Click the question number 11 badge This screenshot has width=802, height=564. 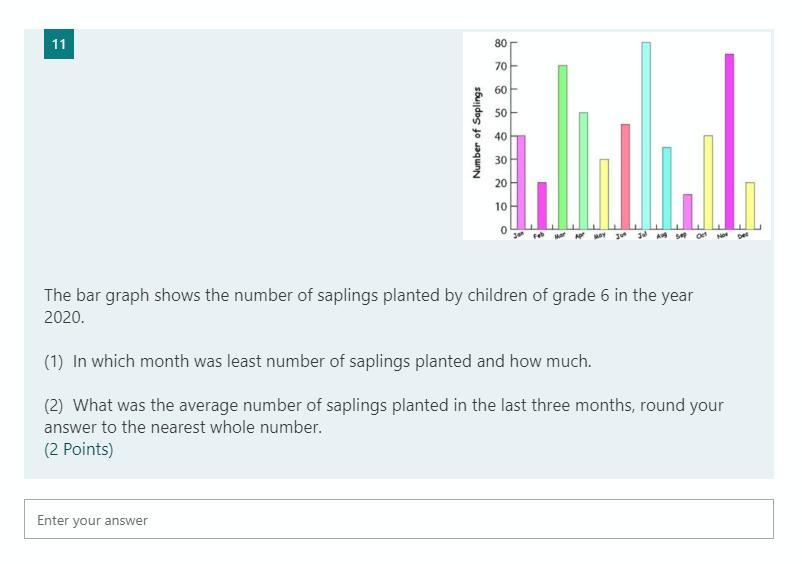tap(59, 44)
